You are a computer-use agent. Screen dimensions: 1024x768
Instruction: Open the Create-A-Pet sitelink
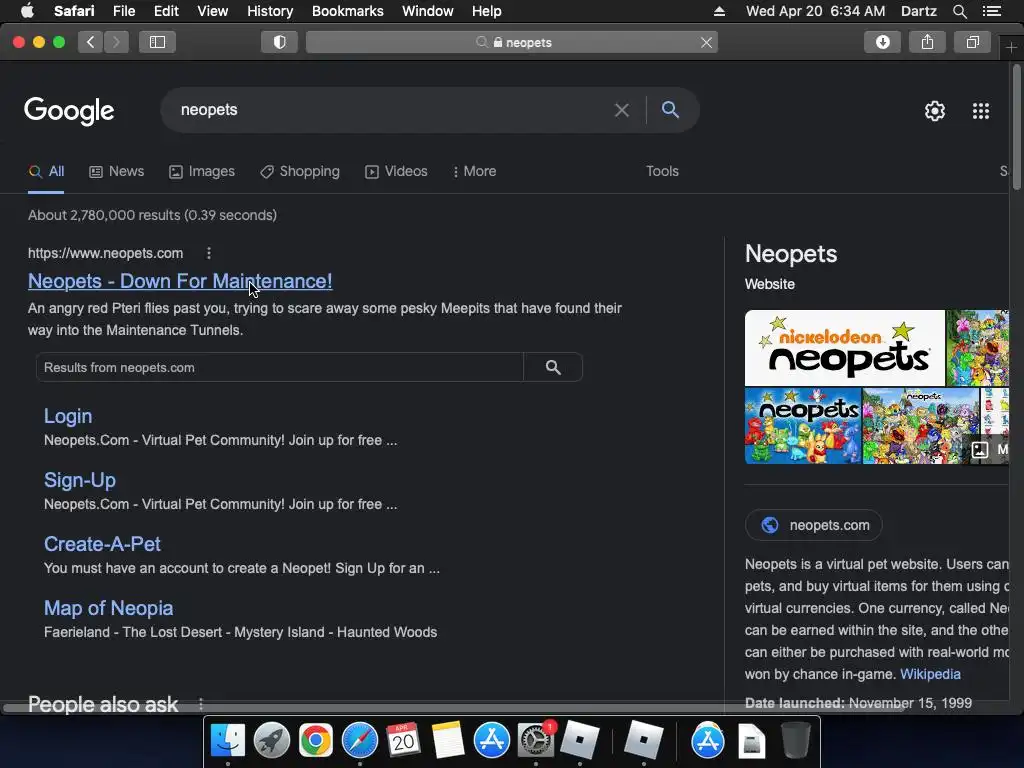pyautogui.click(x=103, y=544)
